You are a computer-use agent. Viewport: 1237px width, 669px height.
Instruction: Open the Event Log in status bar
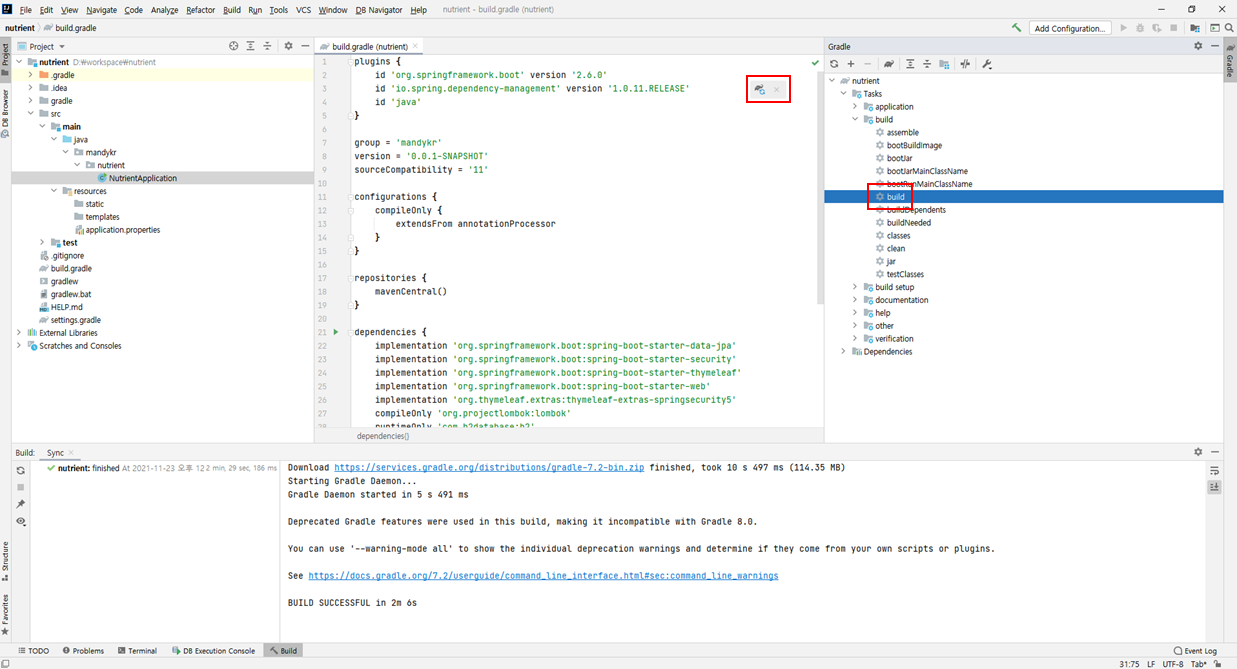[1195, 651]
